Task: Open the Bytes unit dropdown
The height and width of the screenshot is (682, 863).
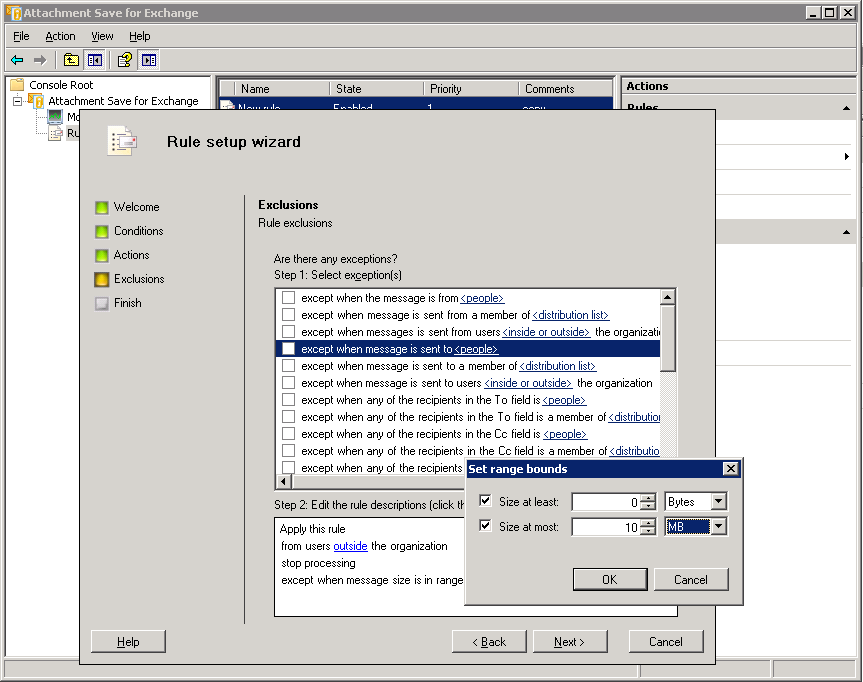Action: (718, 501)
